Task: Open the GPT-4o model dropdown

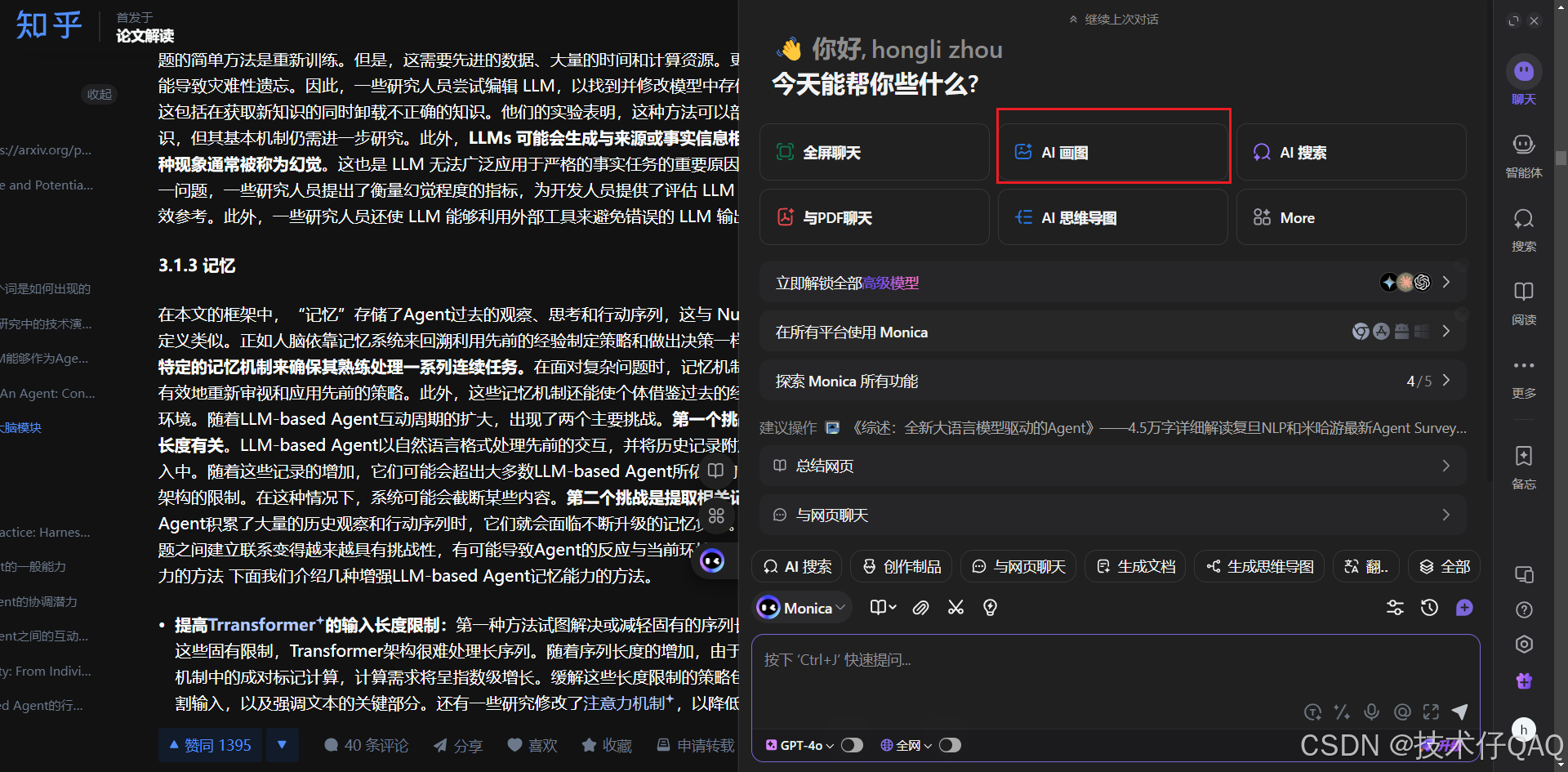Action: tap(800, 745)
